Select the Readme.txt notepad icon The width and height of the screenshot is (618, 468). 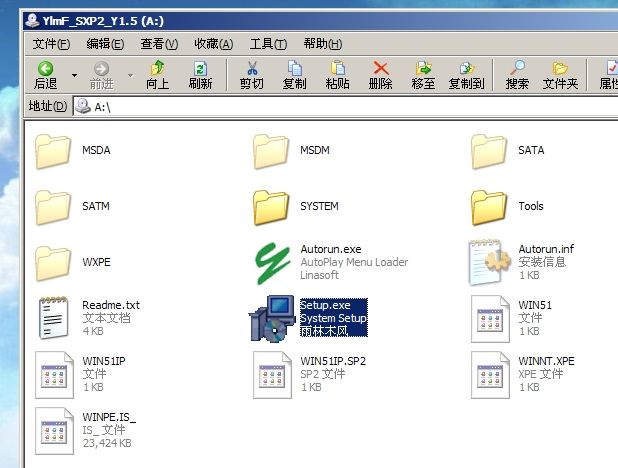(x=54, y=318)
